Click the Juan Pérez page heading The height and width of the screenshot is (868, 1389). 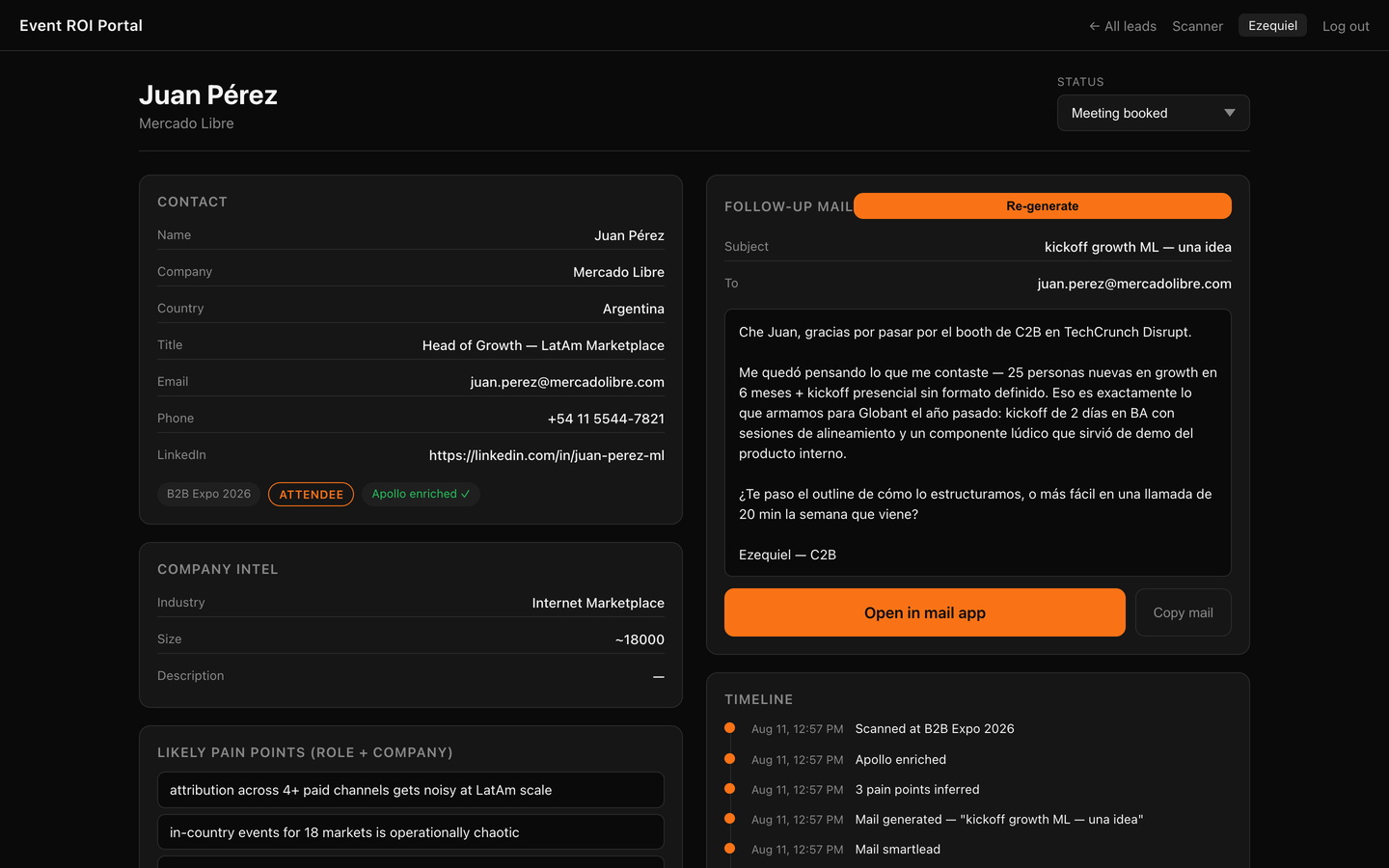point(208,95)
